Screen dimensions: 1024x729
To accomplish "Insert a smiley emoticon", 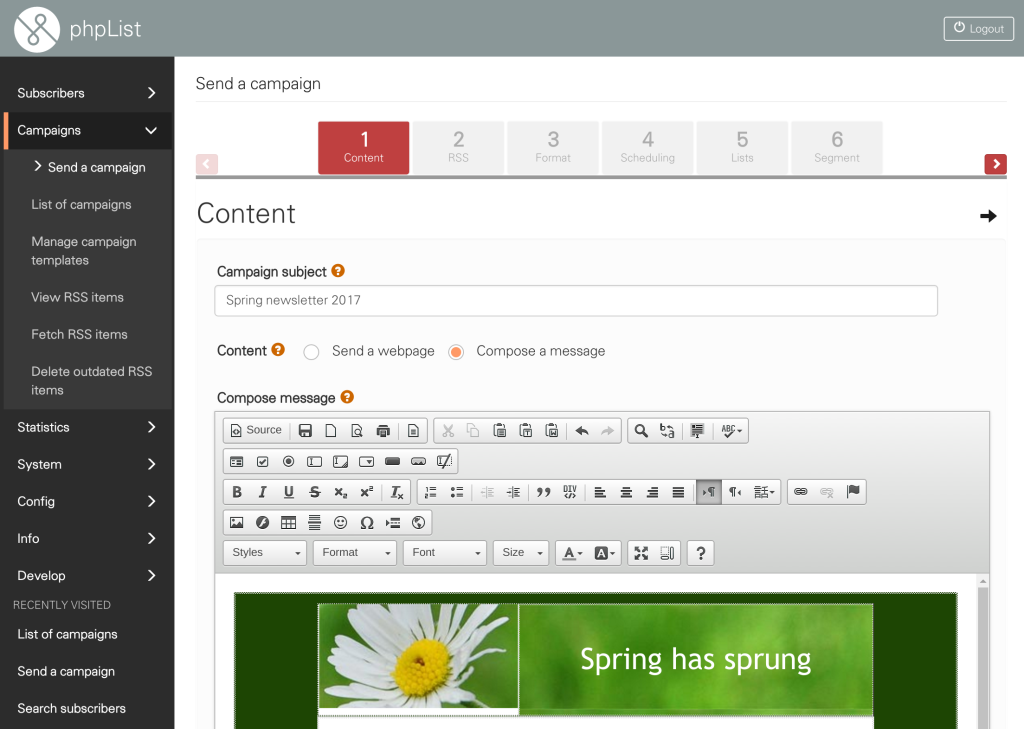I will coord(341,522).
